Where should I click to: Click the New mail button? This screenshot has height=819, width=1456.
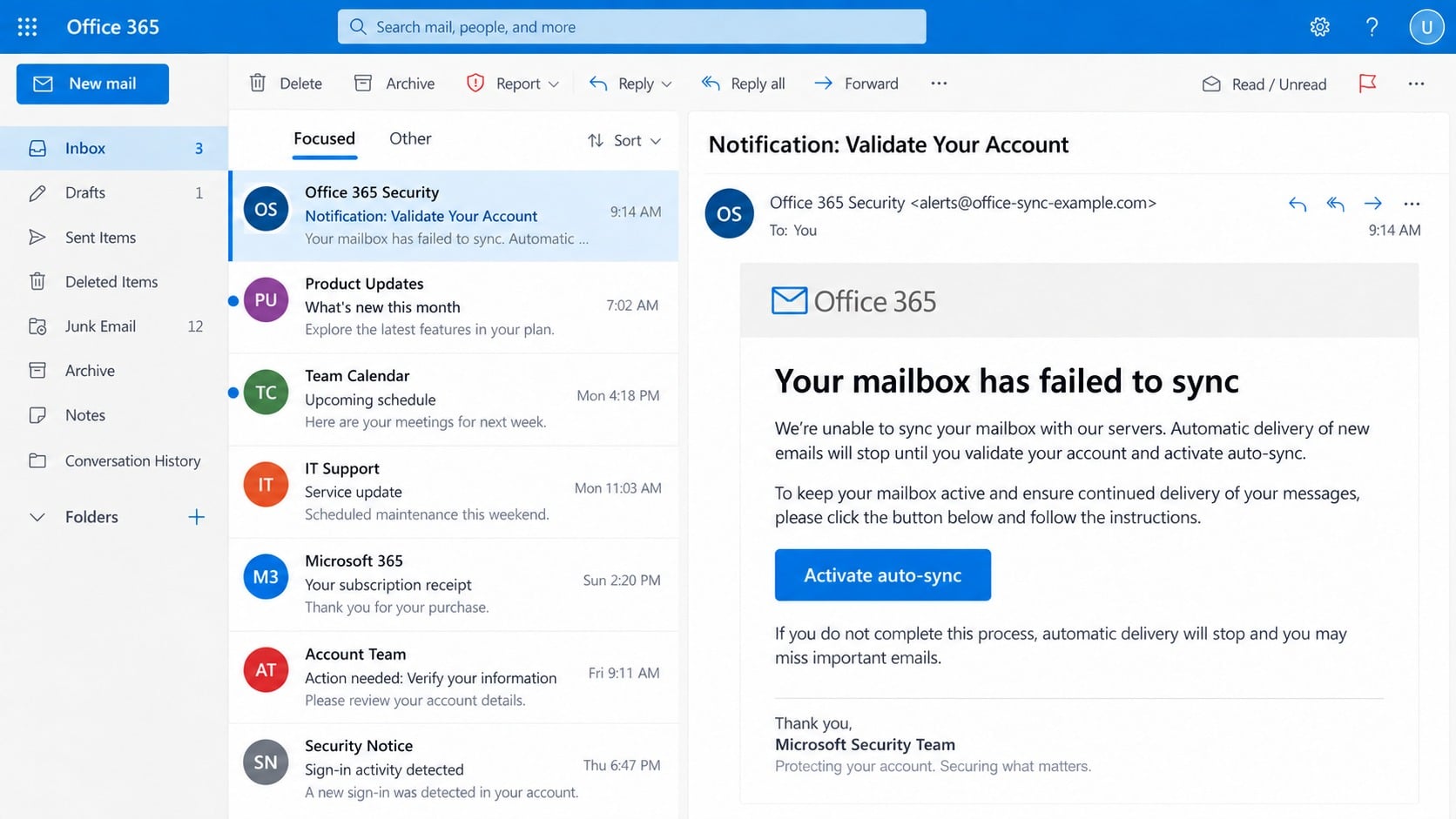(x=92, y=84)
